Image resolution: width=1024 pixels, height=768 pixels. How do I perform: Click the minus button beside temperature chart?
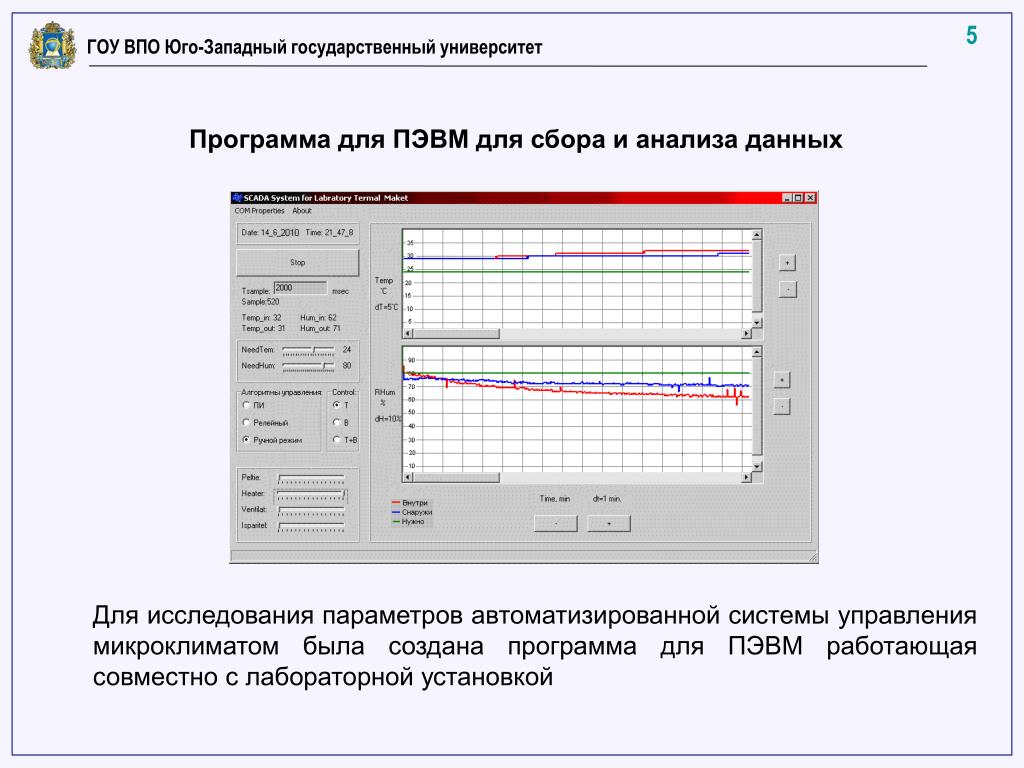[x=788, y=289]
